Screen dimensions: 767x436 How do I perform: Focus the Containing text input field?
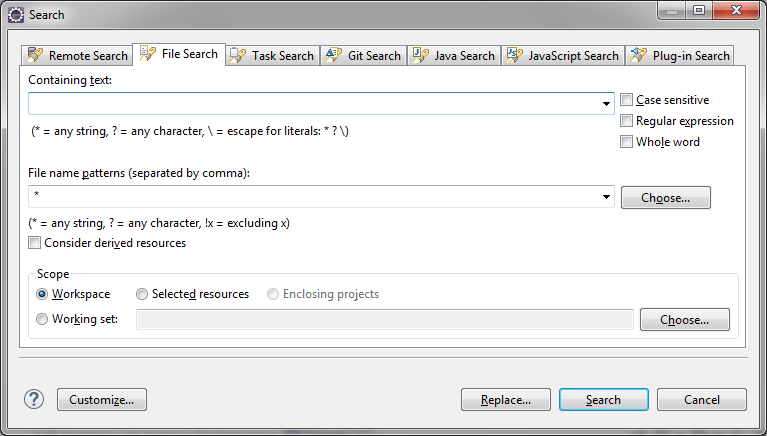pyautogui.click(x=314, y=104)
